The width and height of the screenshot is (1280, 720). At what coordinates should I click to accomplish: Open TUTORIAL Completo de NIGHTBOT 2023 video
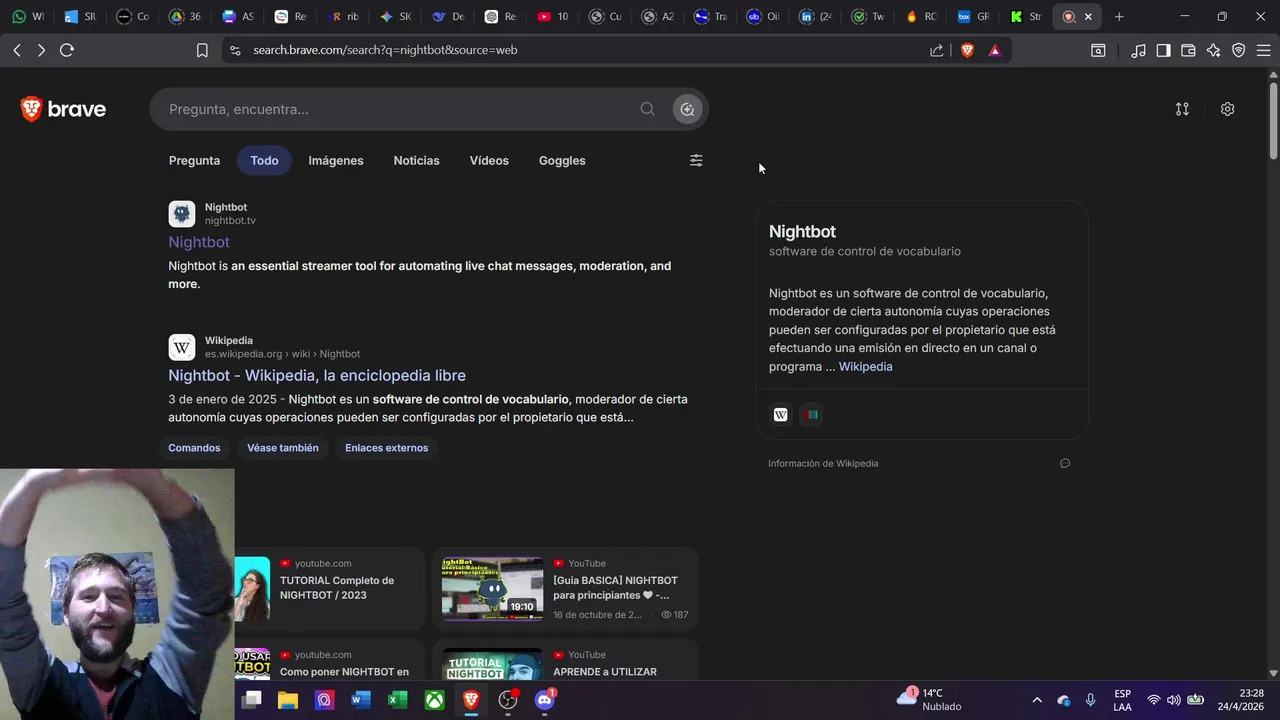[x=337, y=588]
